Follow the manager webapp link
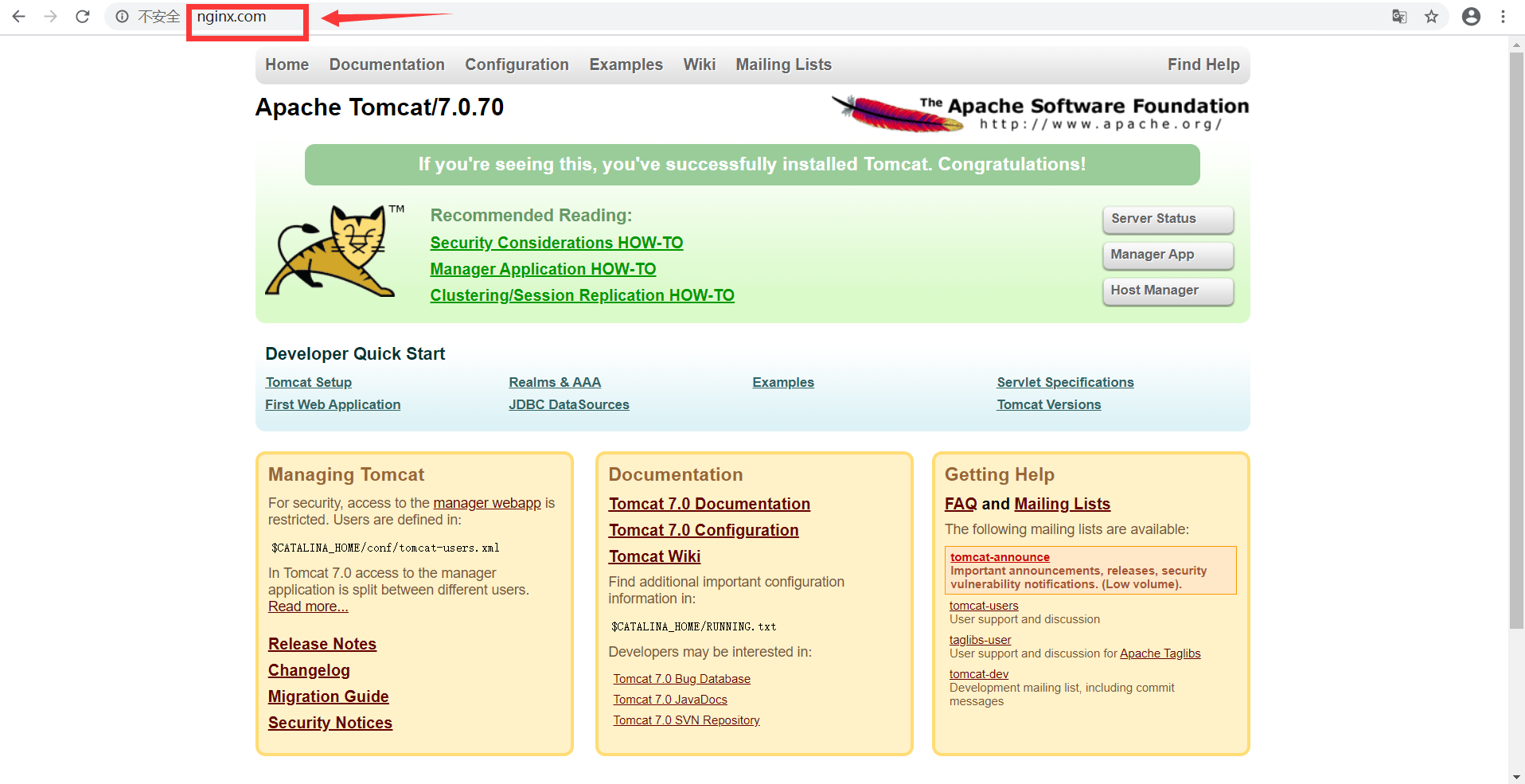The height and width of the screenshot is (784, 1525). pos(487,503)
